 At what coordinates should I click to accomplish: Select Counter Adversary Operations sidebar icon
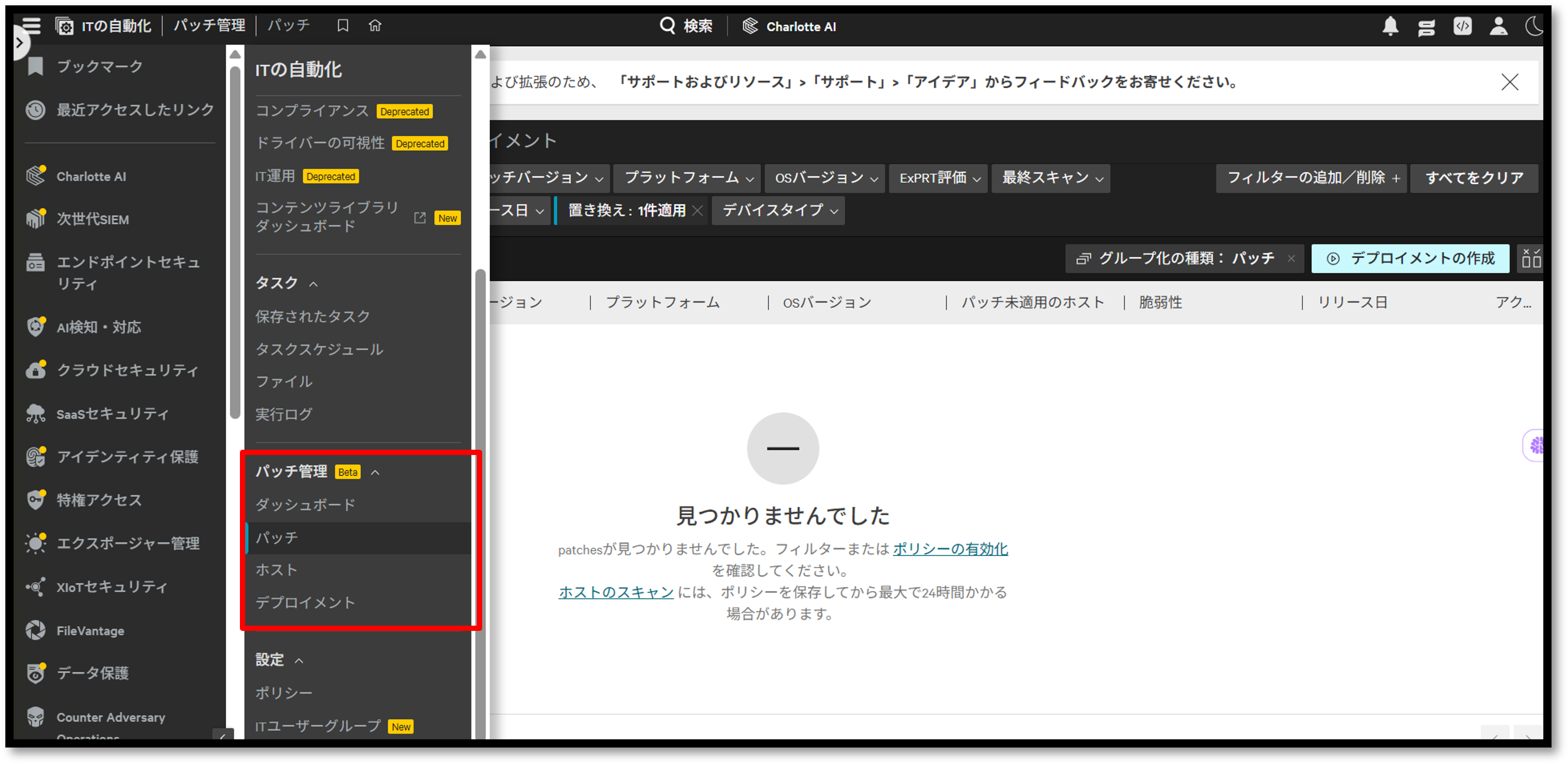[x=36, y=717]
